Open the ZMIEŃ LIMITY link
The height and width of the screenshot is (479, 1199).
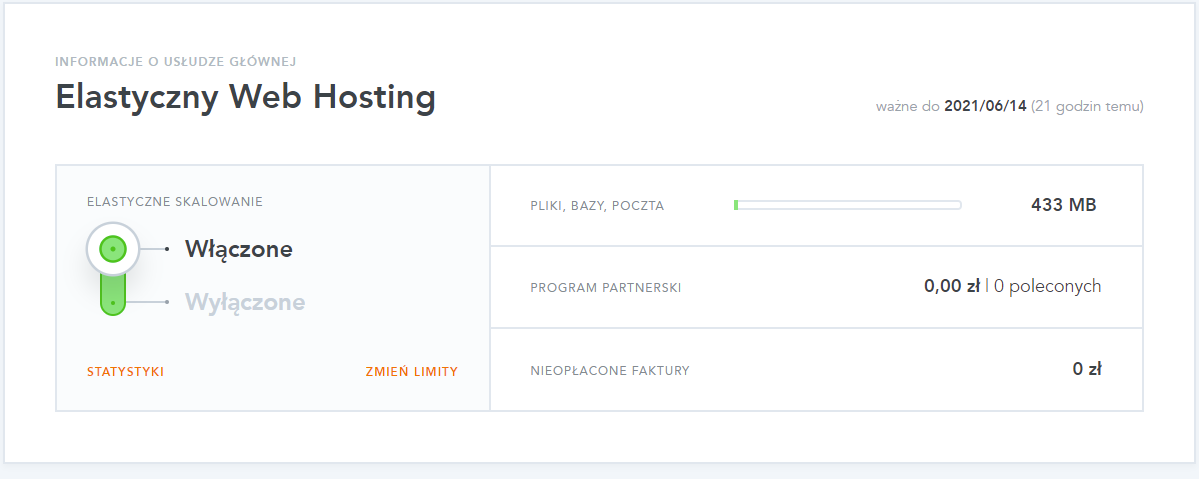point(412,372)
